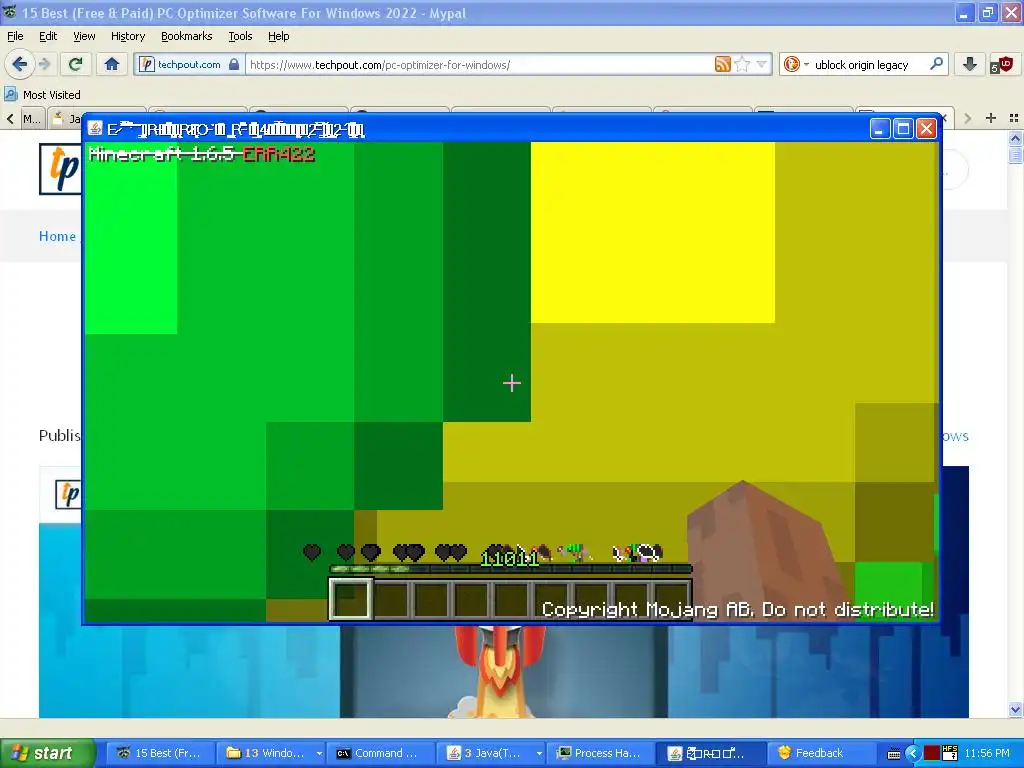The height and width of the screenshot is (768, 1024).
Task: Open the Most Visited bookmarks folder
Action: coord(42,95)
